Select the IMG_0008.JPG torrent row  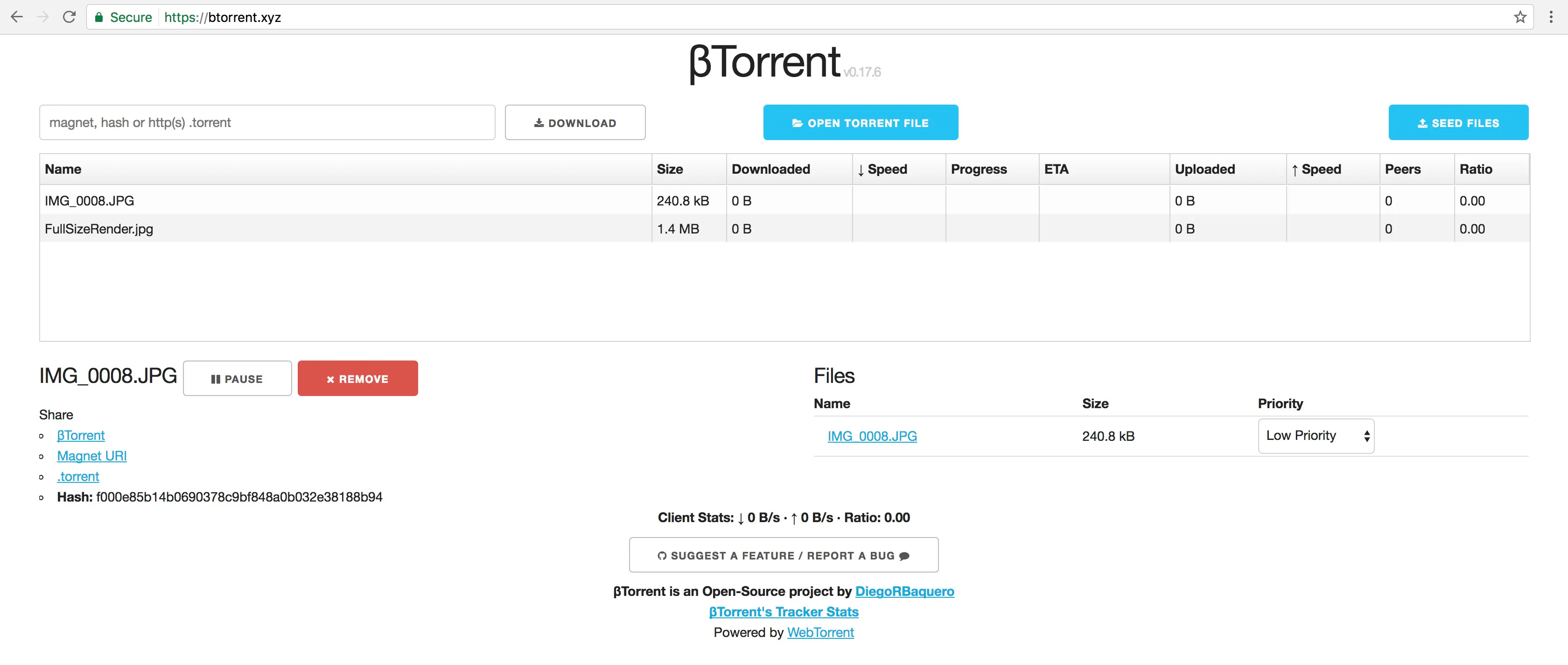coord(784,200)
